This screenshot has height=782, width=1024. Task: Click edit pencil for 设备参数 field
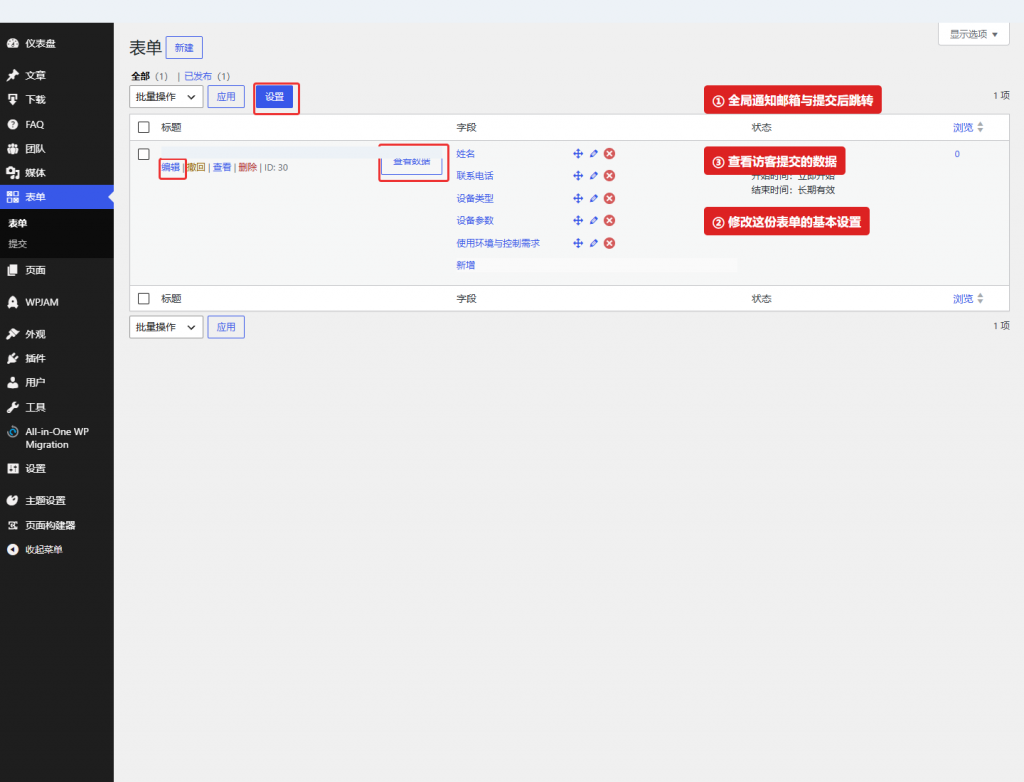(x=594, y=220)
